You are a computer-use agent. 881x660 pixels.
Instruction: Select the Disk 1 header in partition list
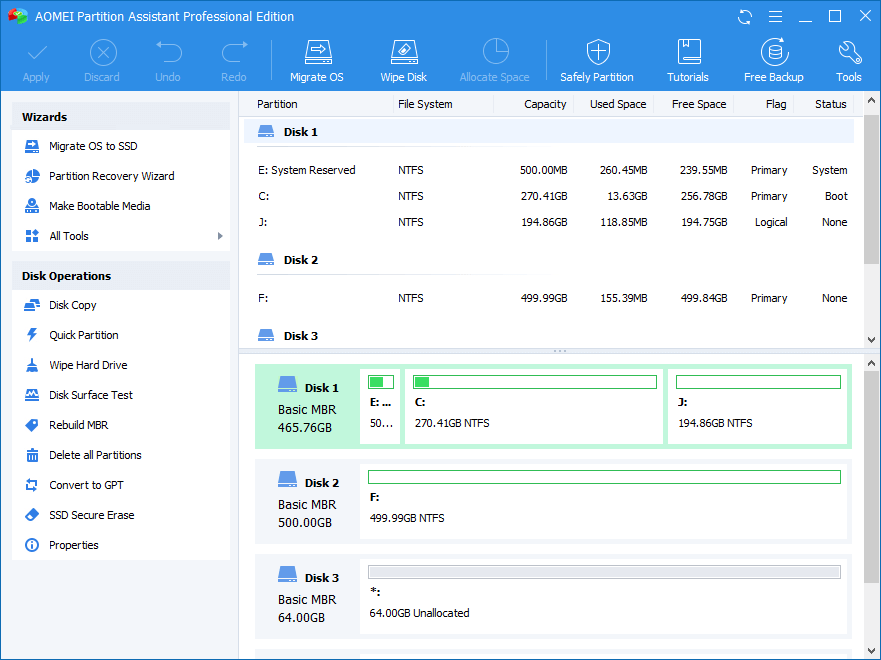click(549, 132)
